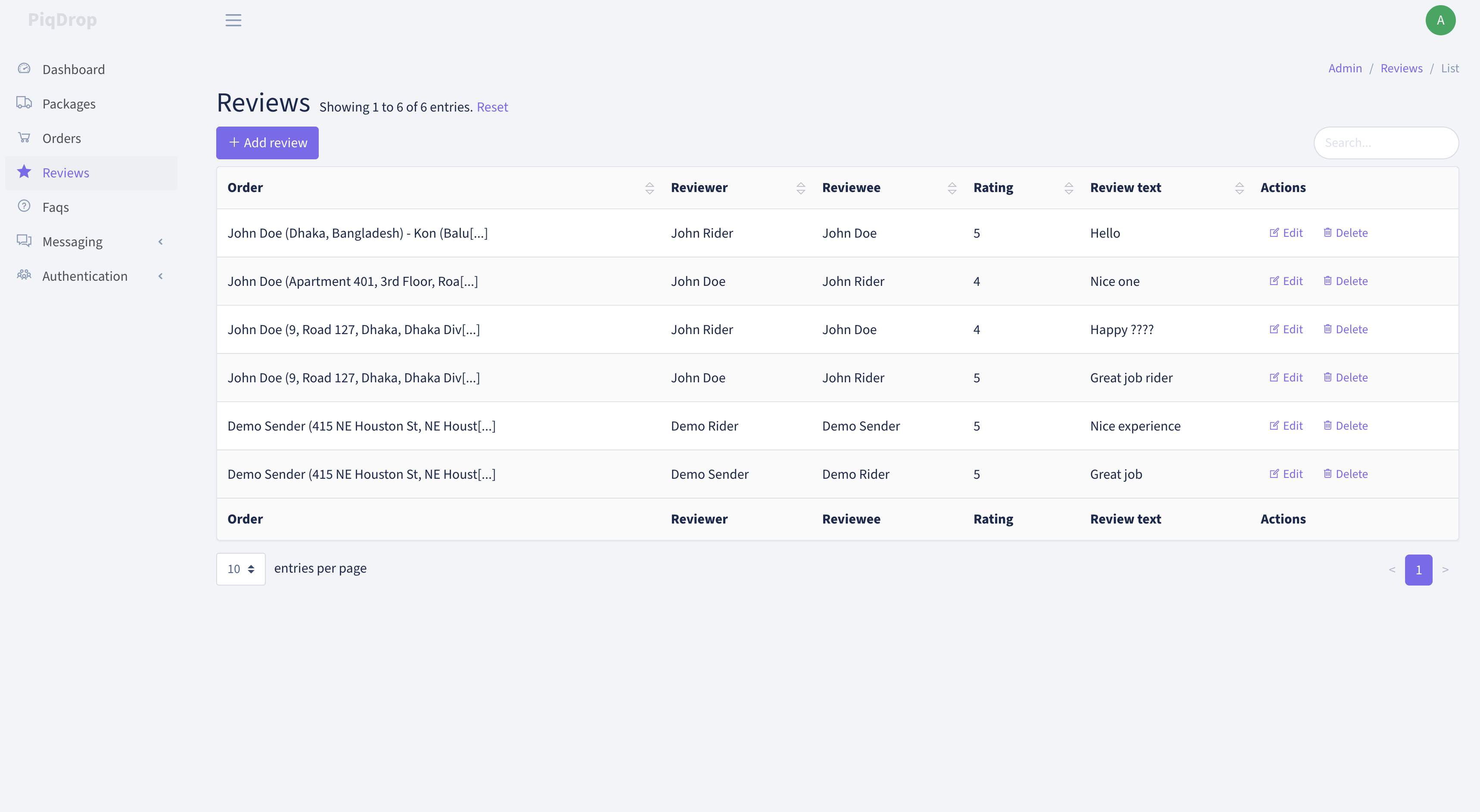Screen dimensions: 1480x812
Task: Click 'Happy ????' review text cell
Action: 1122,330
